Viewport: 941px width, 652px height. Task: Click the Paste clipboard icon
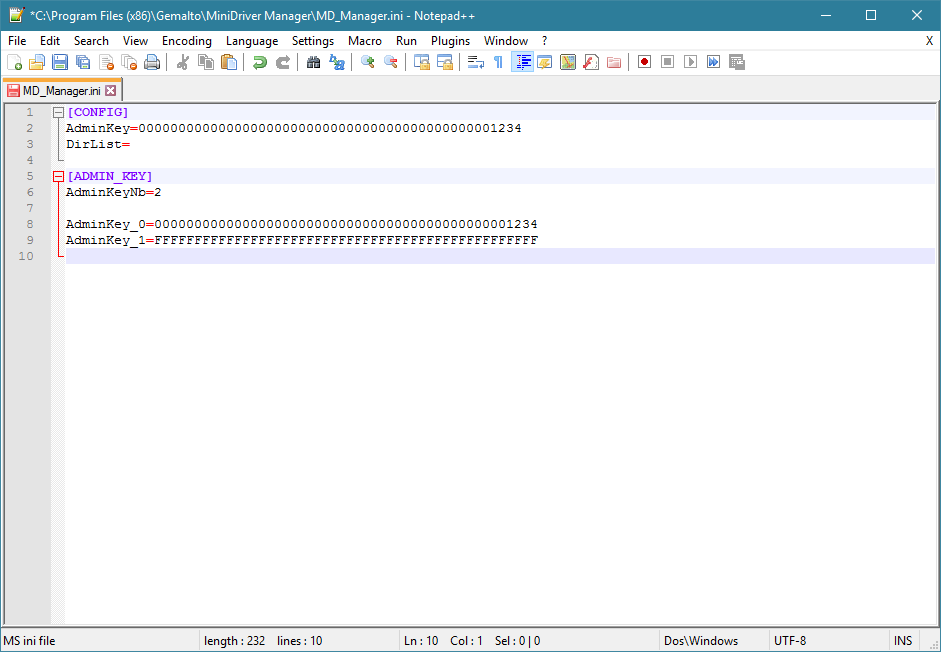coord(229,62)
